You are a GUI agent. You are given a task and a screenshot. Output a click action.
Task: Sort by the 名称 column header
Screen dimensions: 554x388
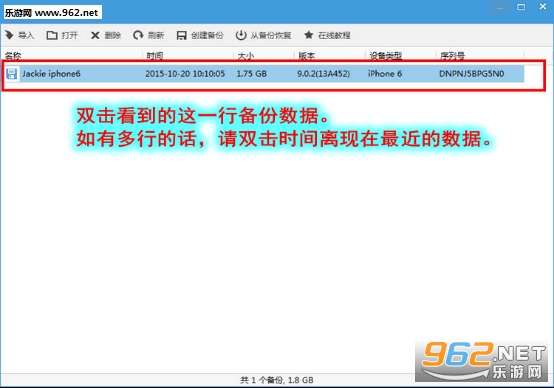pyautogui.click(x=13, y=55)
